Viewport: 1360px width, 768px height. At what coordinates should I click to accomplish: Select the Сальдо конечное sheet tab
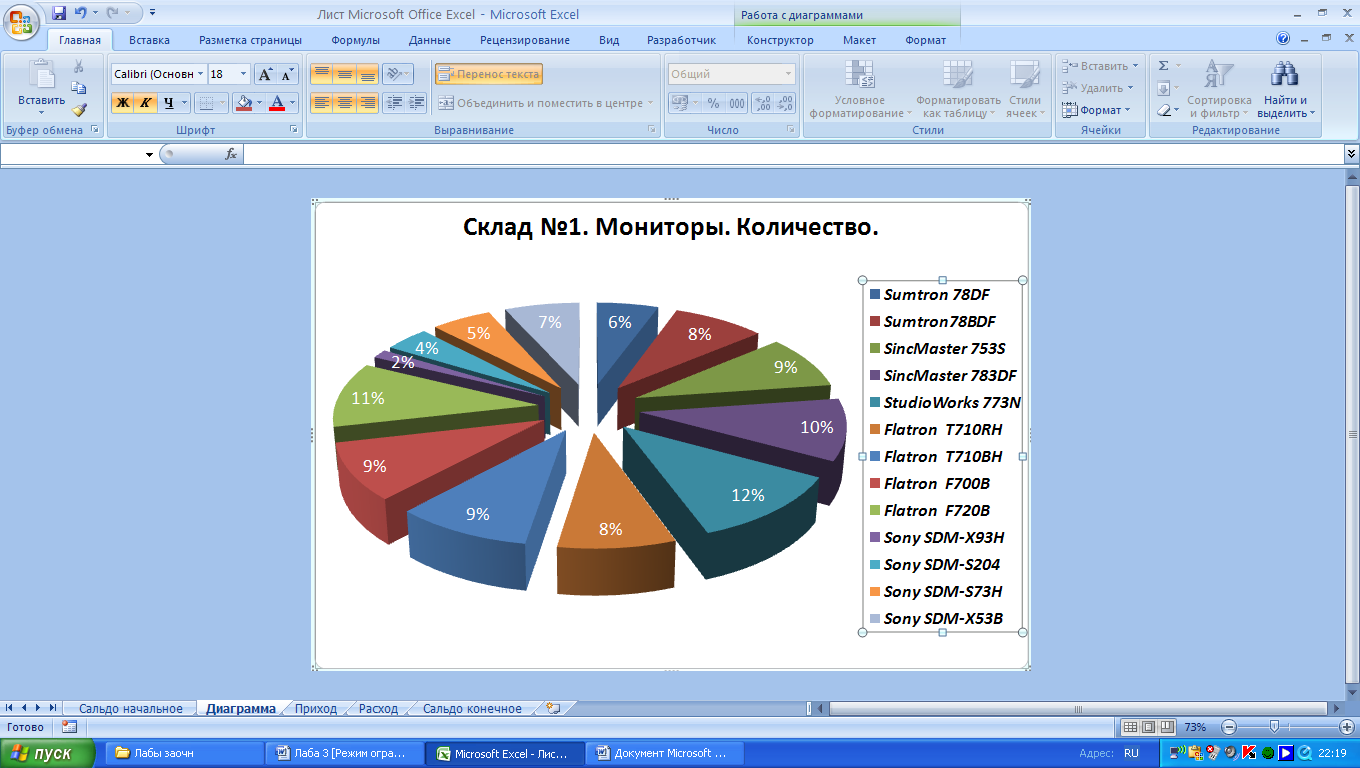(472, 708)
